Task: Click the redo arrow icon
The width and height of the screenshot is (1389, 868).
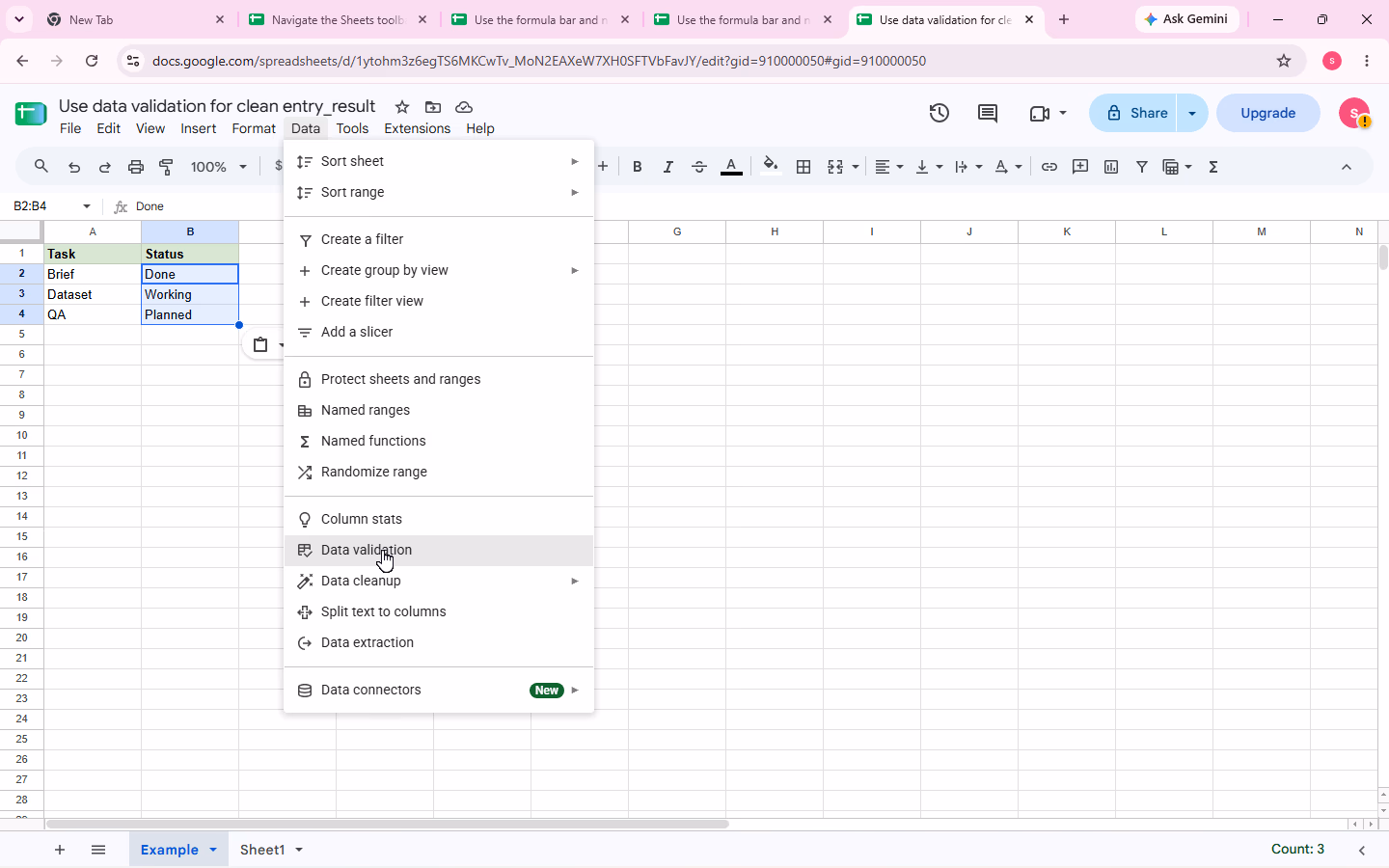Action: [105, 167]
